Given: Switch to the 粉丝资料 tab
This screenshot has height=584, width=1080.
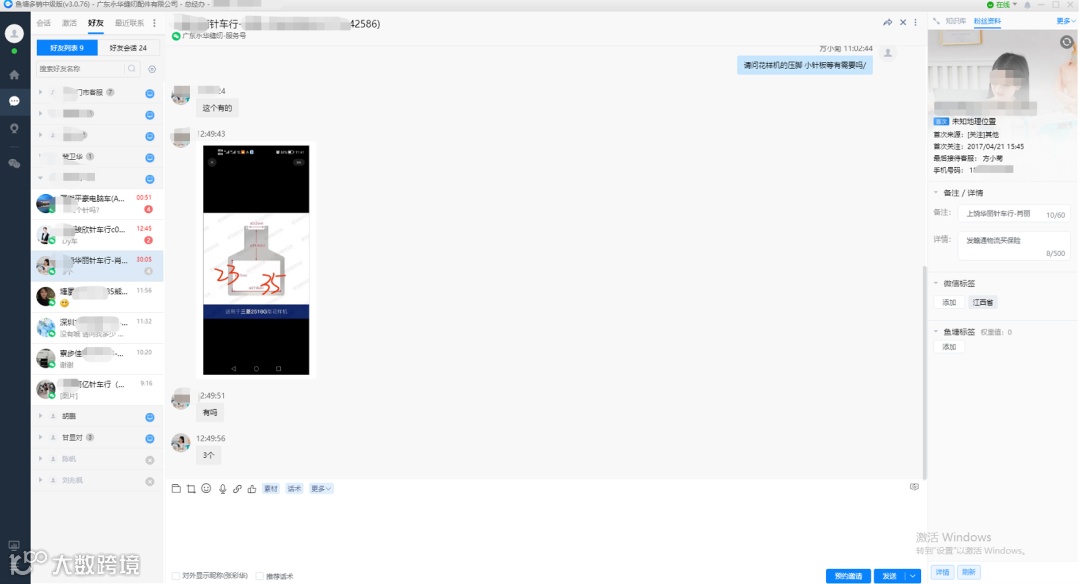Looking at the screenshot, I should (987, 21).
